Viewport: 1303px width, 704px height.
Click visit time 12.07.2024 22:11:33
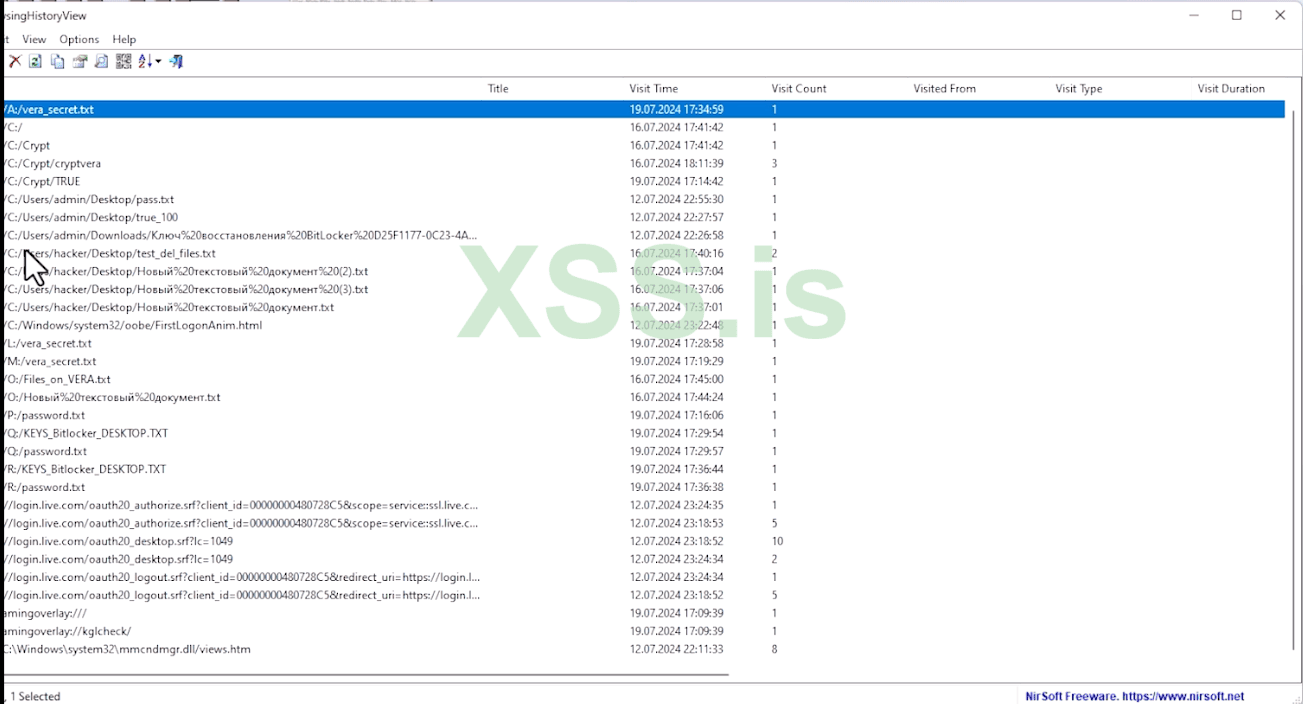coord(676,649)
